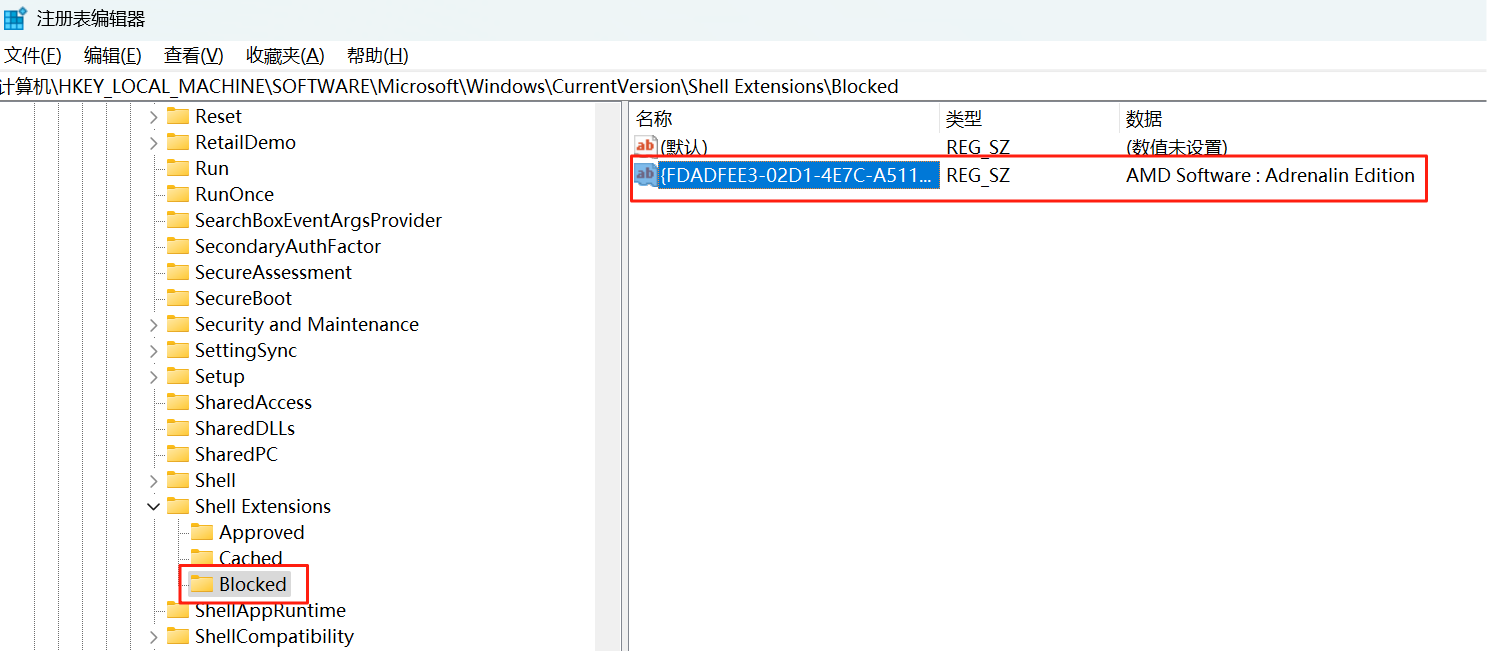The height and width of the screenshot is (651, 1487).
Task: Open the 文件(F) menu
Action: click(x=34, y=56)
